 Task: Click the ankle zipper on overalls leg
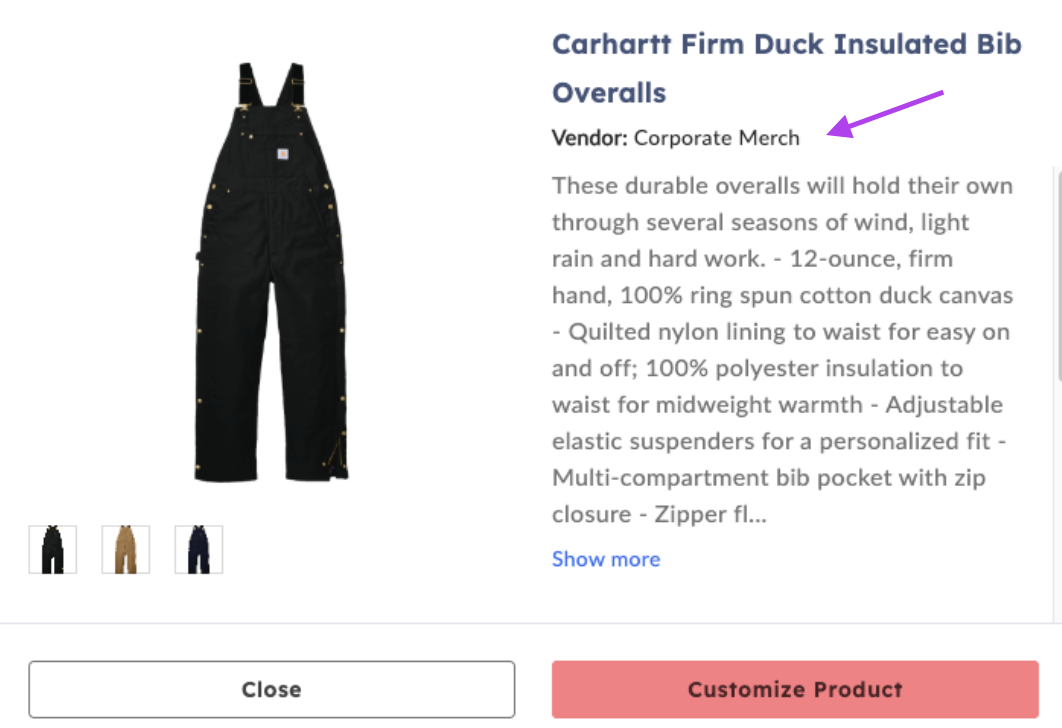337,455
